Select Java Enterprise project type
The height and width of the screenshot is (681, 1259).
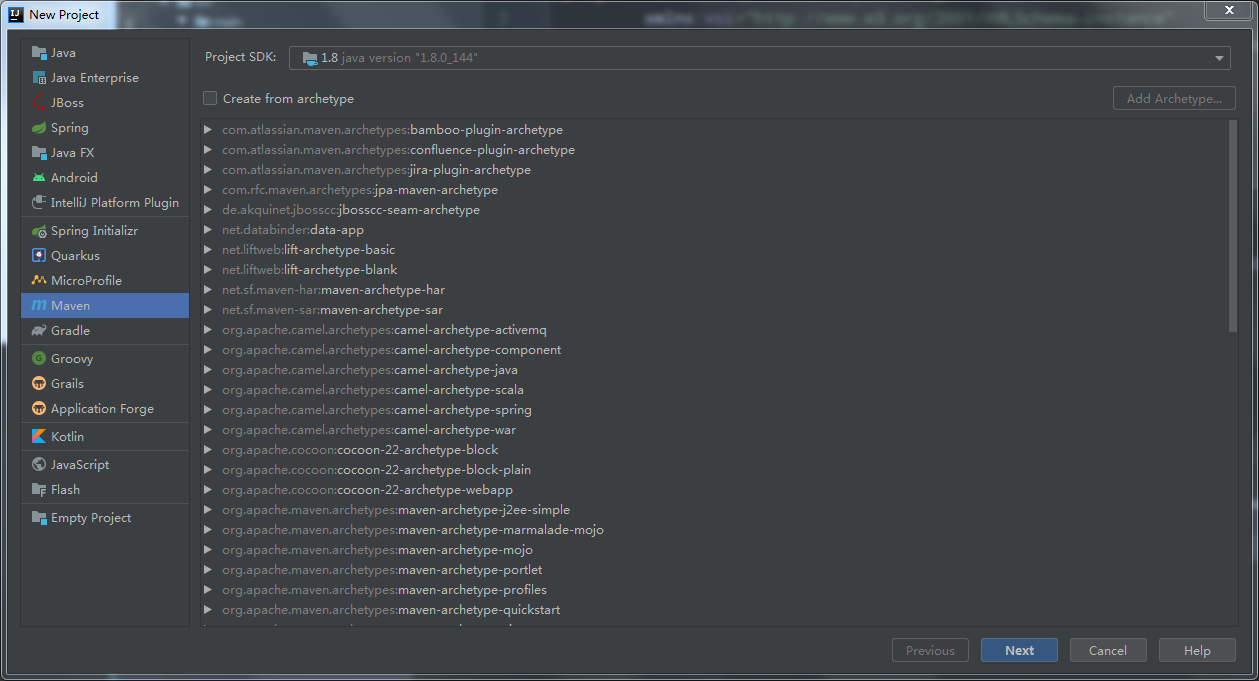point(105,78)
